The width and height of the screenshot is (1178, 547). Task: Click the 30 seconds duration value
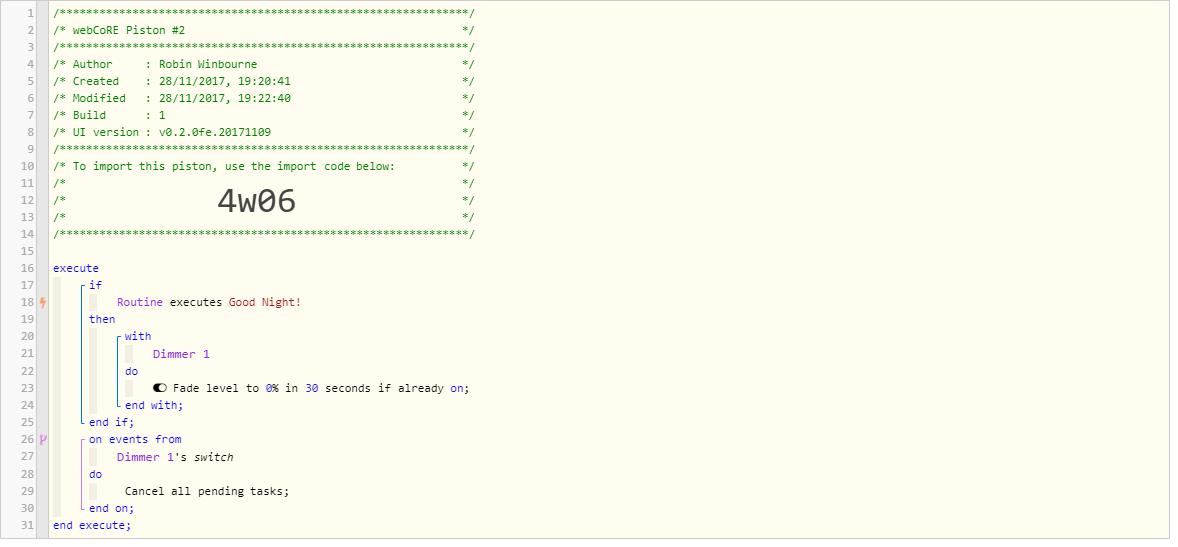pos(311,388)
